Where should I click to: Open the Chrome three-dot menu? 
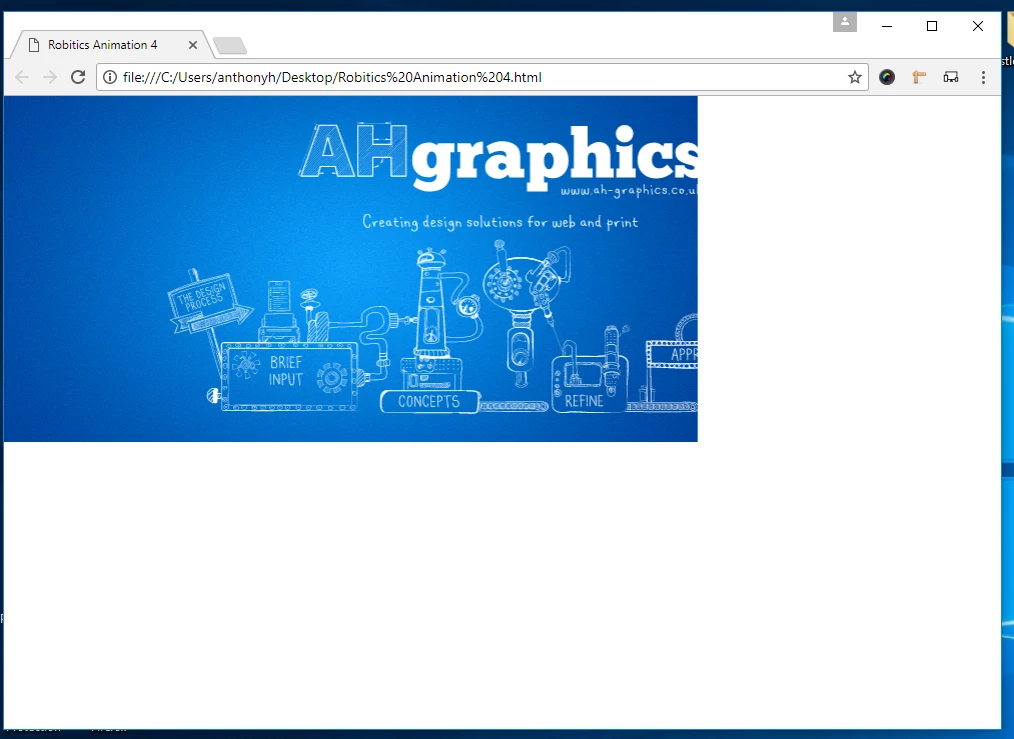[x=983, y=77]
